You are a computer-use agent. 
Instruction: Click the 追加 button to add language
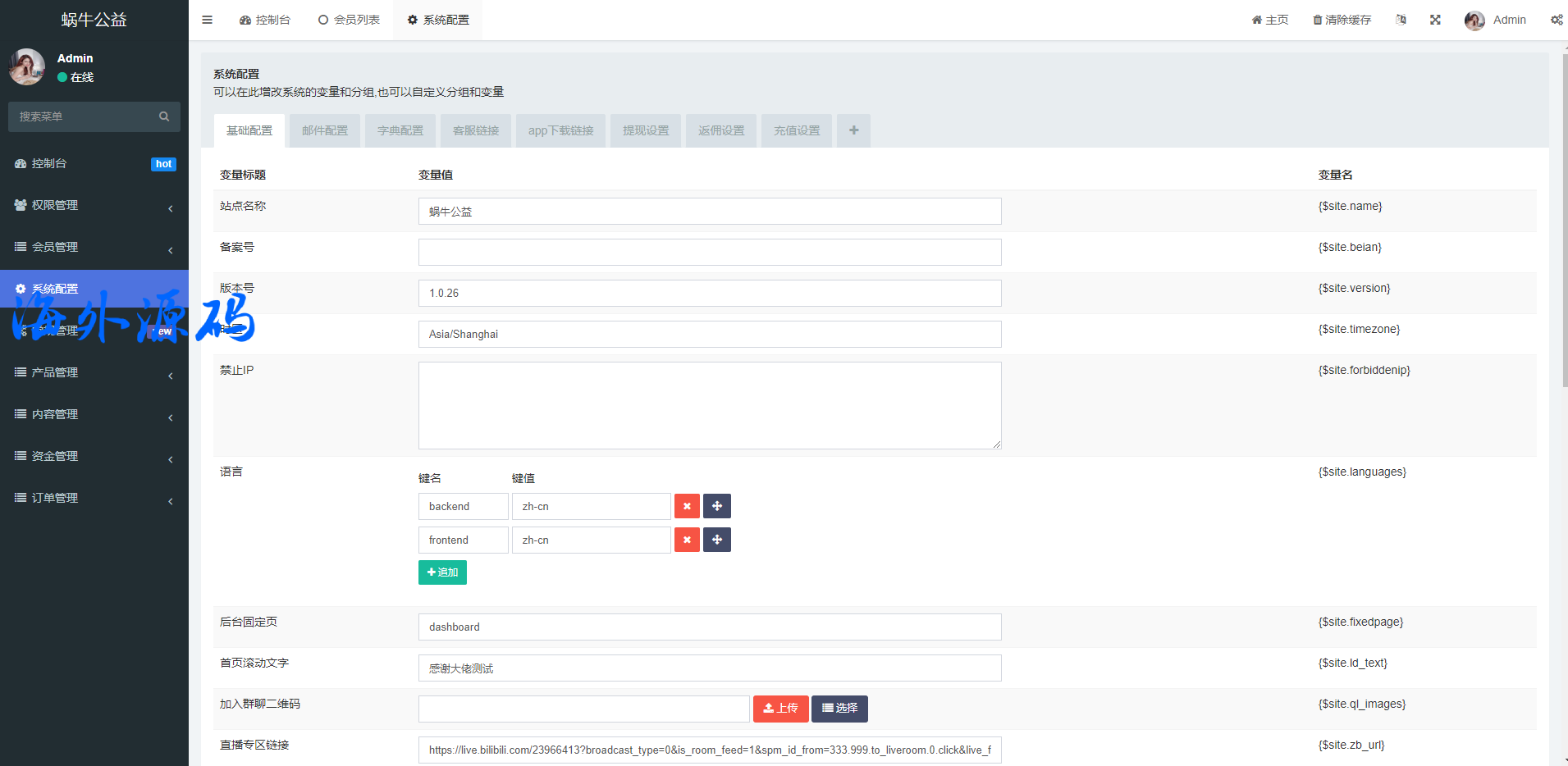(x=442, y=572)
